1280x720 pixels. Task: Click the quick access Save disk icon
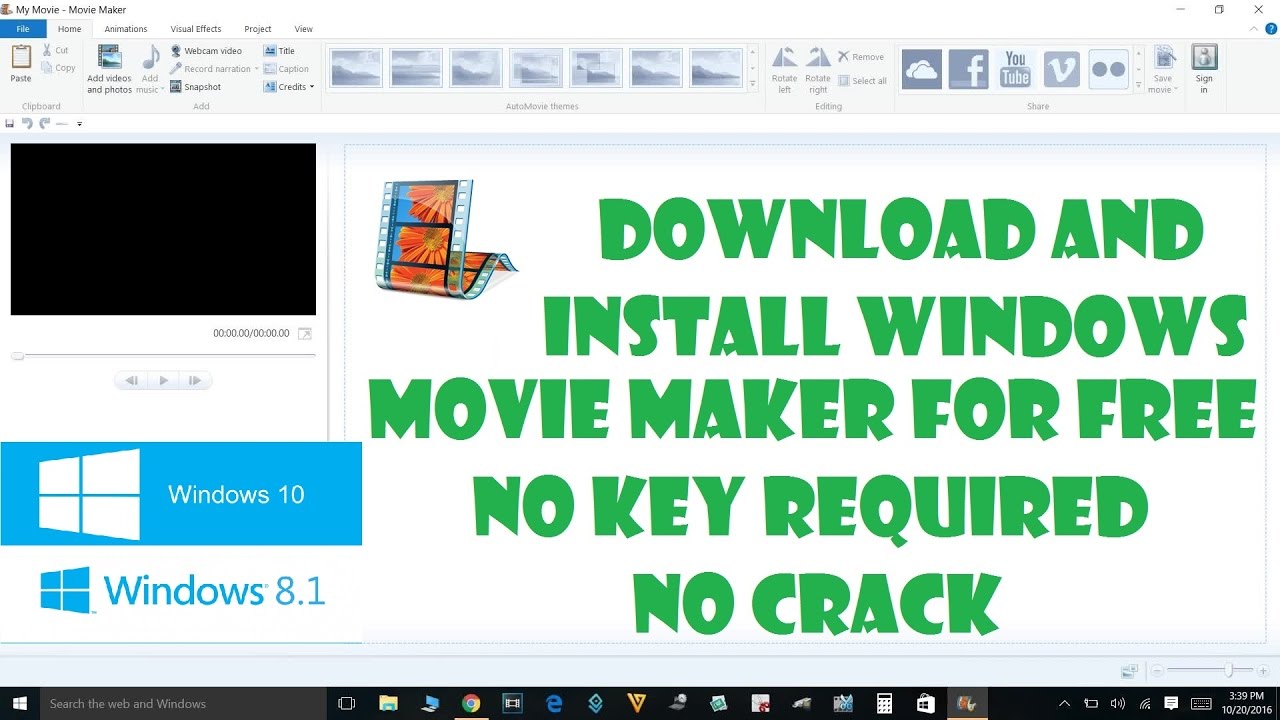pyautogui.click(x=10, y=124)
